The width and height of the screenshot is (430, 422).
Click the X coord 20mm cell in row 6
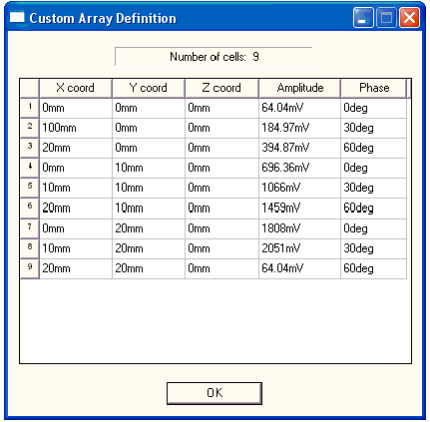point(76,208)
